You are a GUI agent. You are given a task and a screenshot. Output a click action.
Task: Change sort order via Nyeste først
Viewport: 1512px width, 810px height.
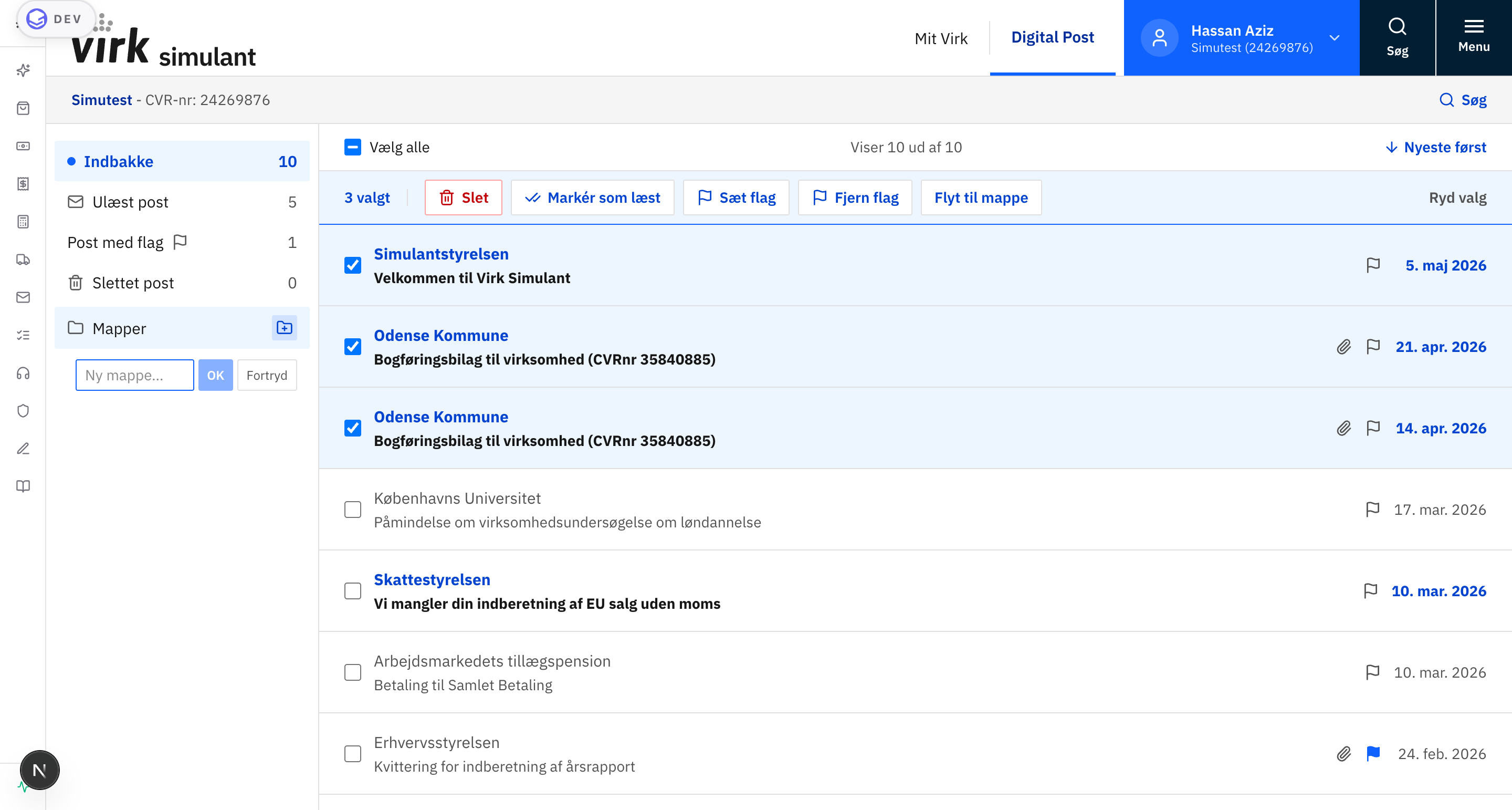coord(1436,147)
